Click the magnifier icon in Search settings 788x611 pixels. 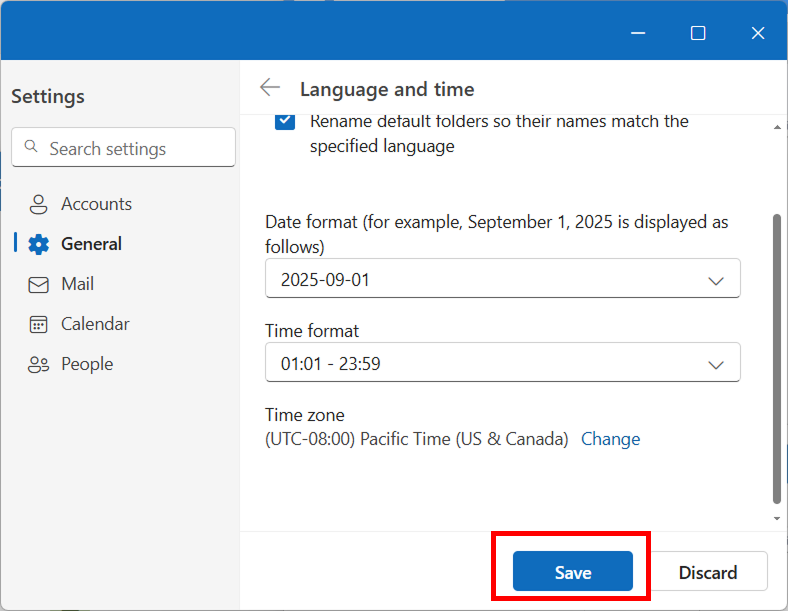[x=31, y=146]
